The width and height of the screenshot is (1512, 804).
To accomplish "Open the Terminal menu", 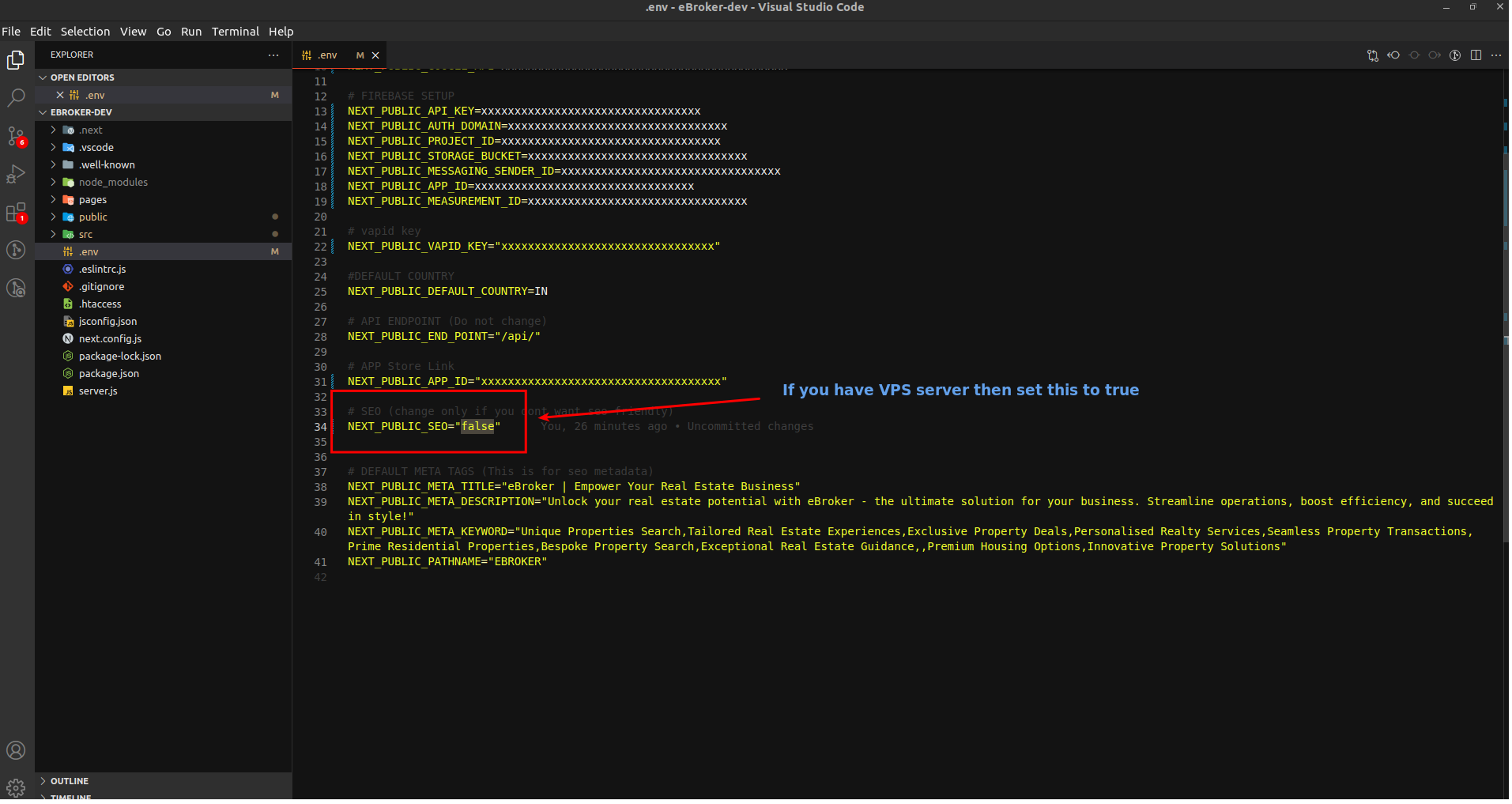I will (236, 32).
